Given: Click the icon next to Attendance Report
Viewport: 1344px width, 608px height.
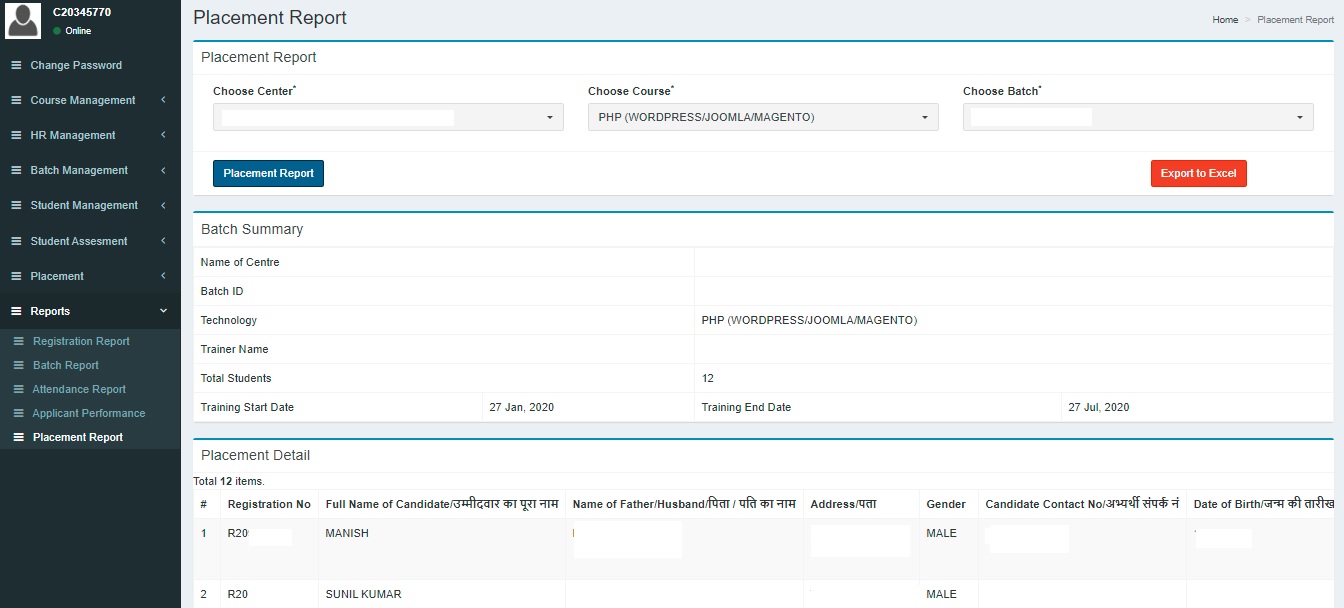Looking at the screenshot, I should click(18, 389).
